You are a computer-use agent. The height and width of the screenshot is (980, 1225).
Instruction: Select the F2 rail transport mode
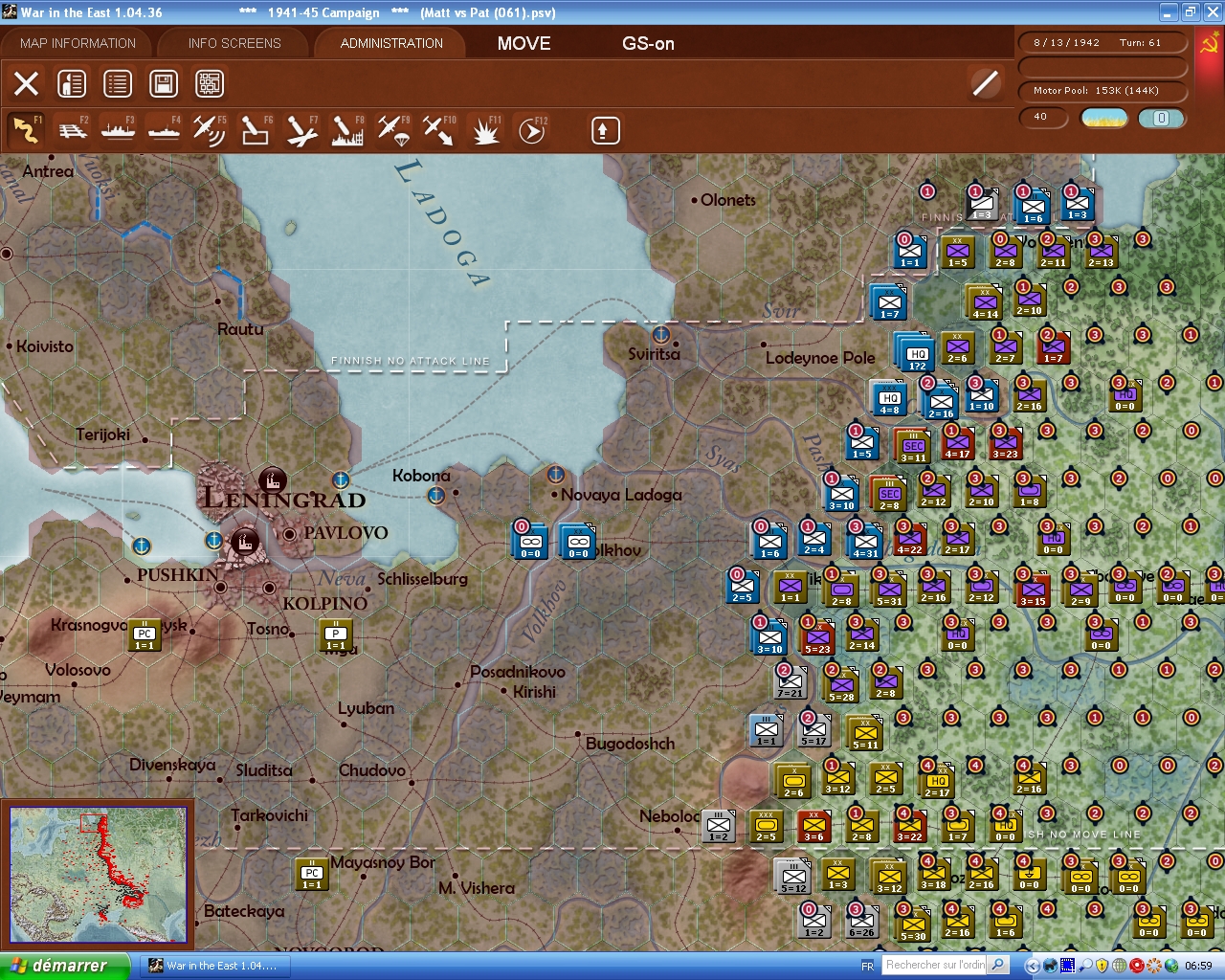72,130
